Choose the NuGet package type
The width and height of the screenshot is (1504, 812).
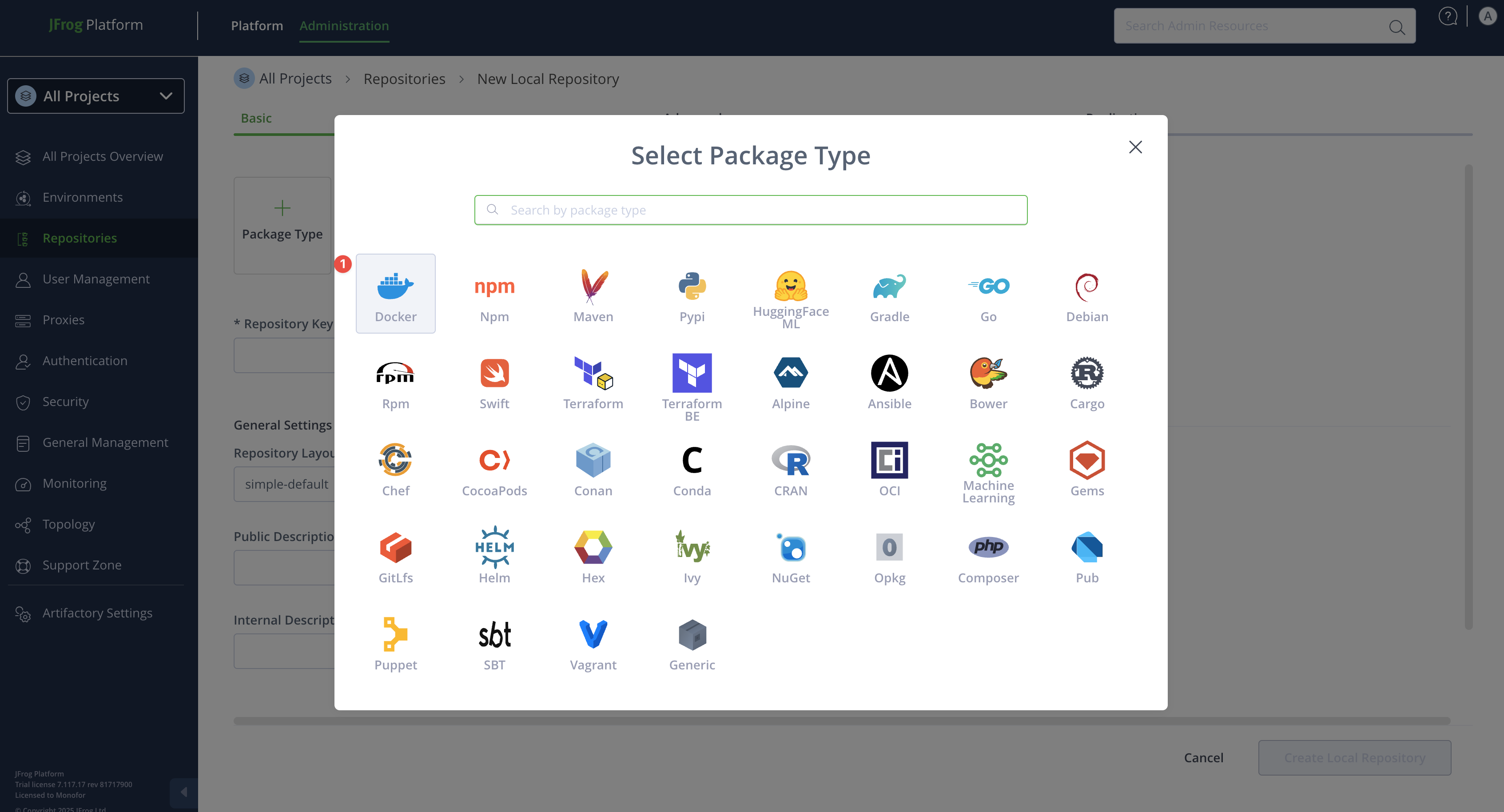pyautogui.click(x=790, y=555)
